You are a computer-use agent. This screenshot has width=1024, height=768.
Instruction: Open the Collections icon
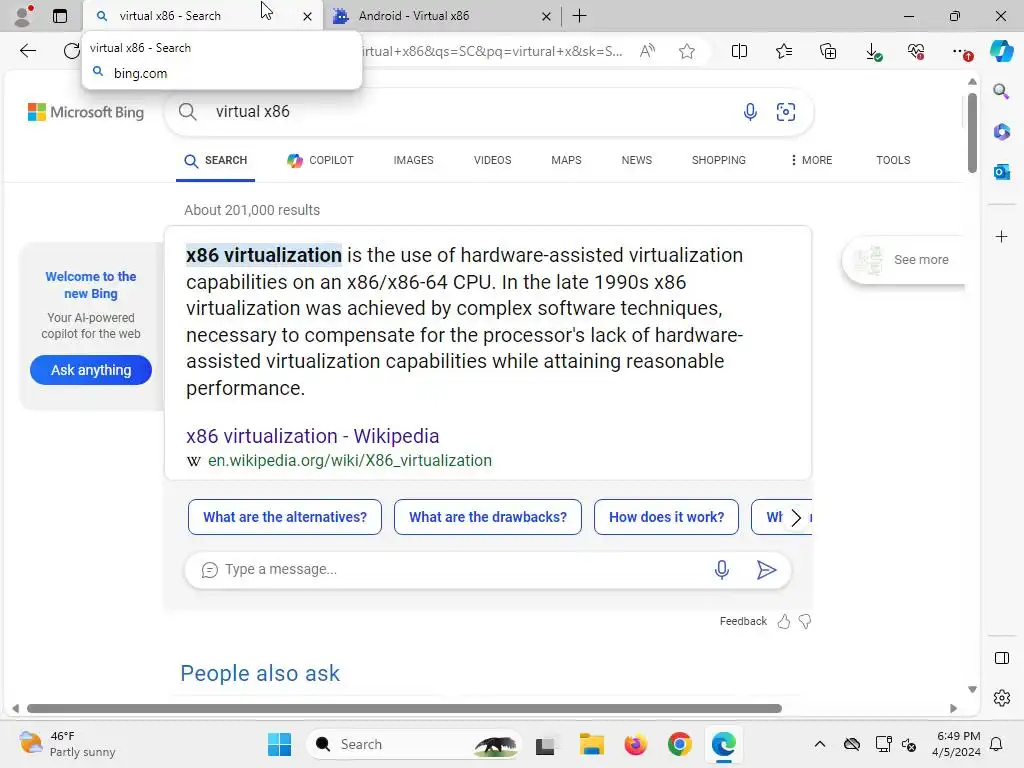[828, 51]
